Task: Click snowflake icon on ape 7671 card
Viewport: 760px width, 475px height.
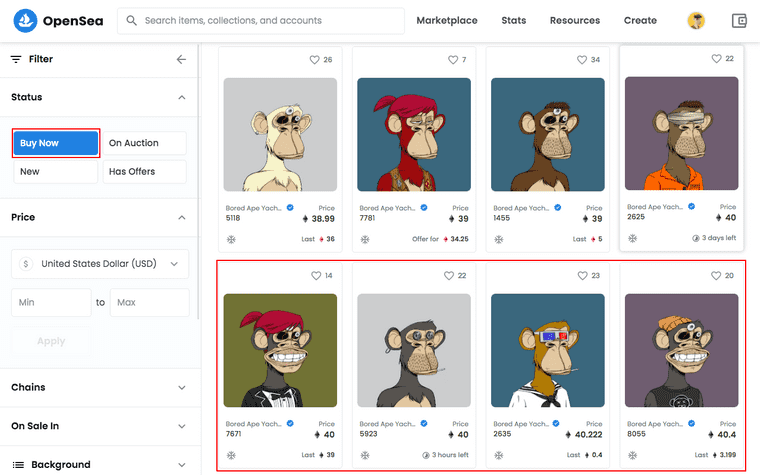Action: (231, 455)
